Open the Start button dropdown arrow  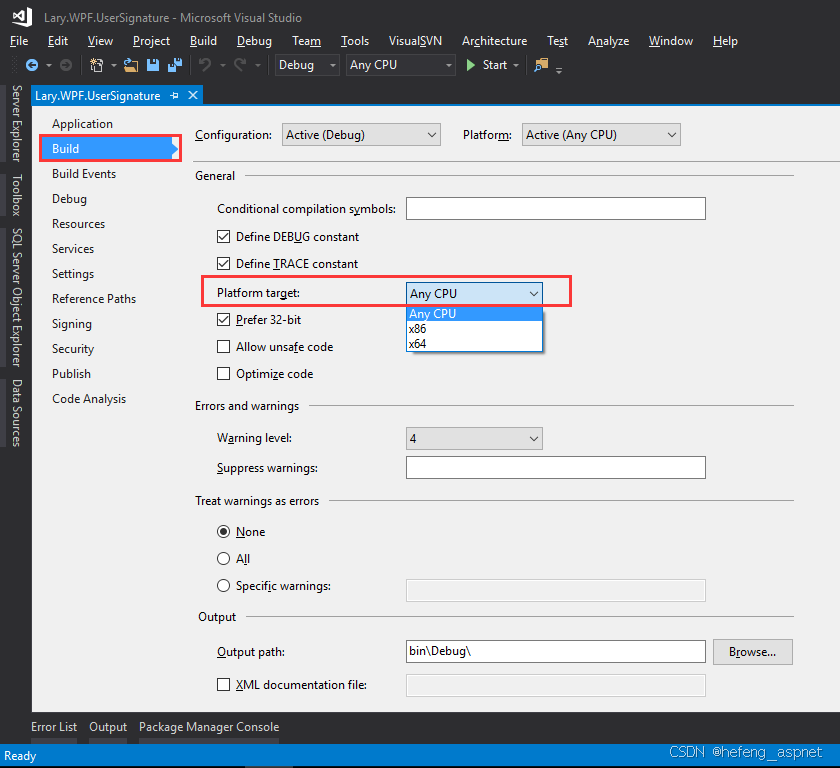[x=516, y=65]
